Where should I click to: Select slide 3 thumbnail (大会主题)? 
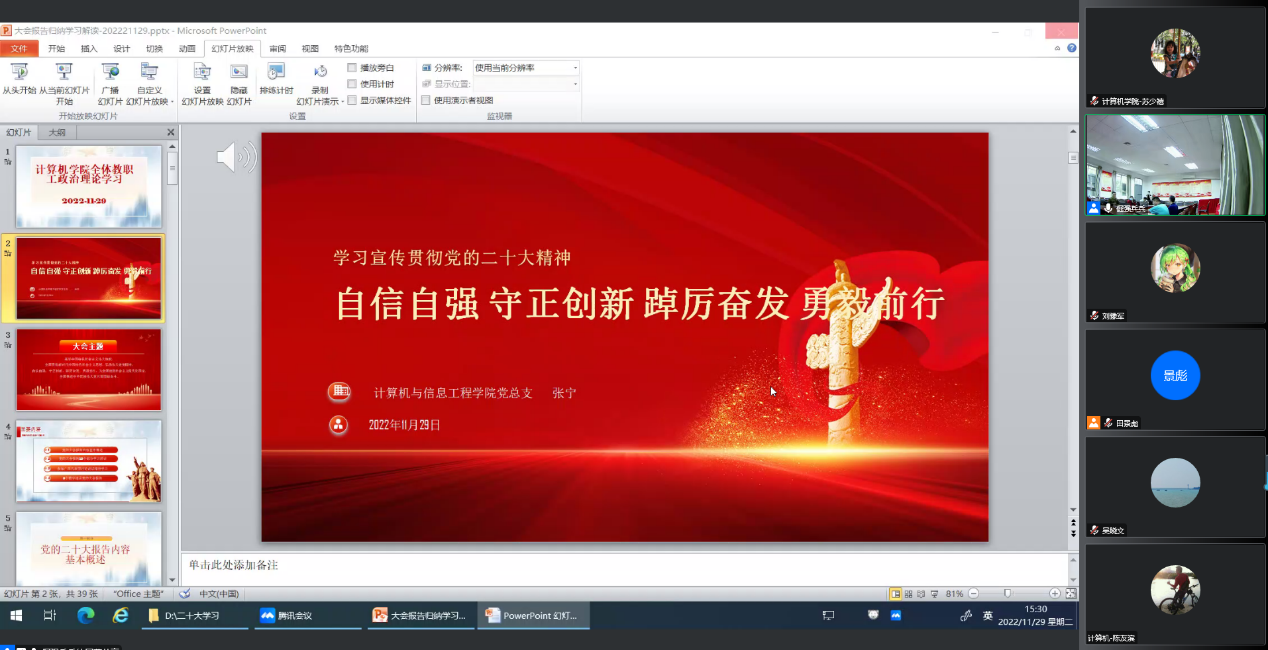point(88,369)
